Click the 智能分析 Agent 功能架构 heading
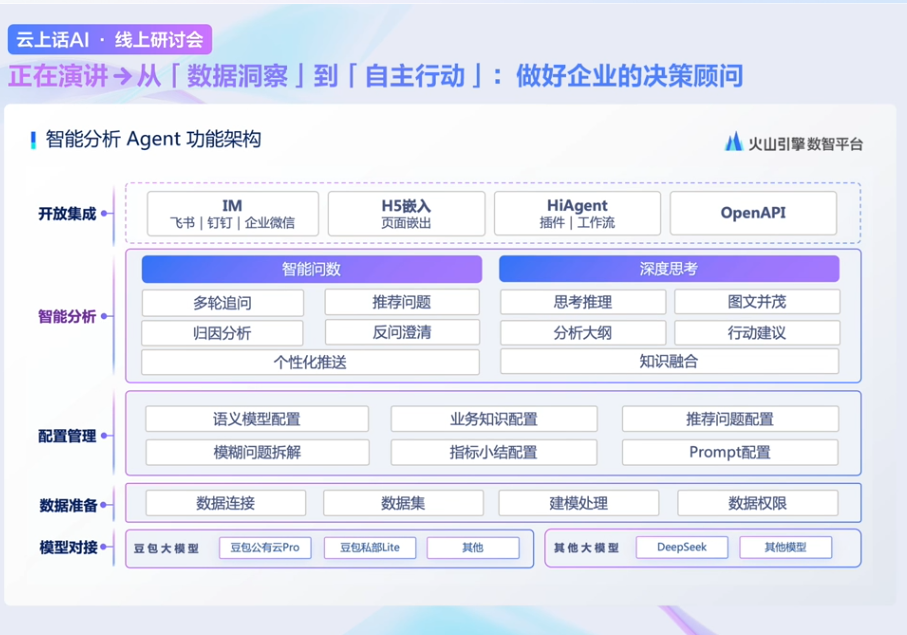907x635 pixels. coord(153,139)
